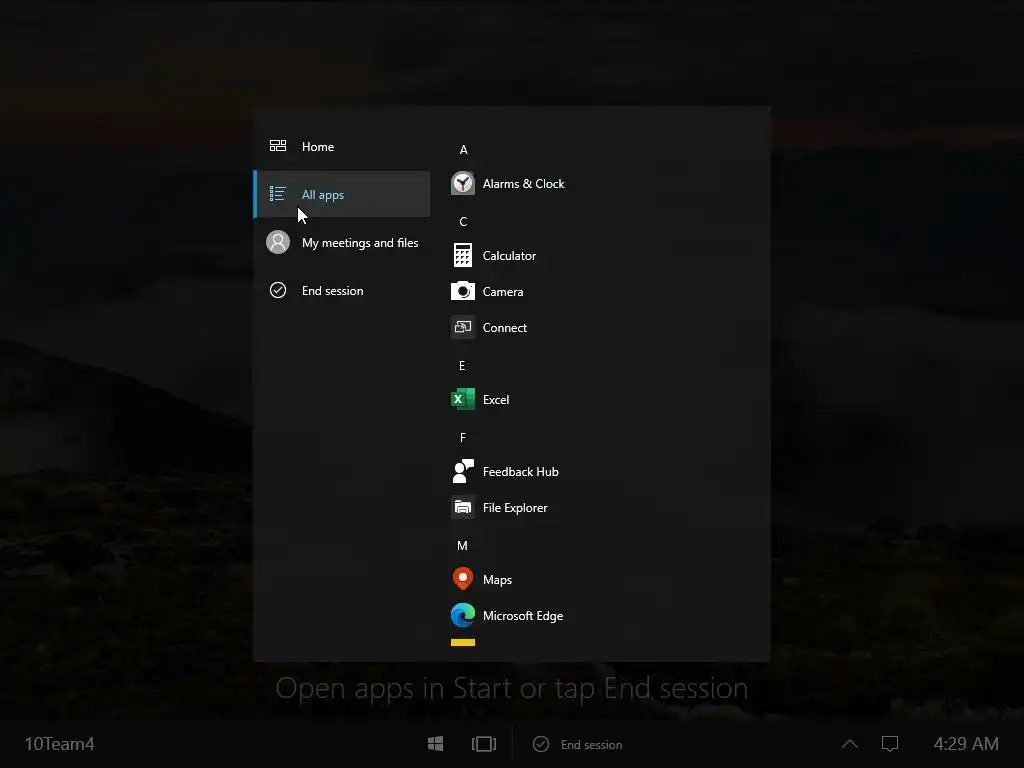Choose End session in Start menu
Viewport: 1024px width, 768px height.
342,291
